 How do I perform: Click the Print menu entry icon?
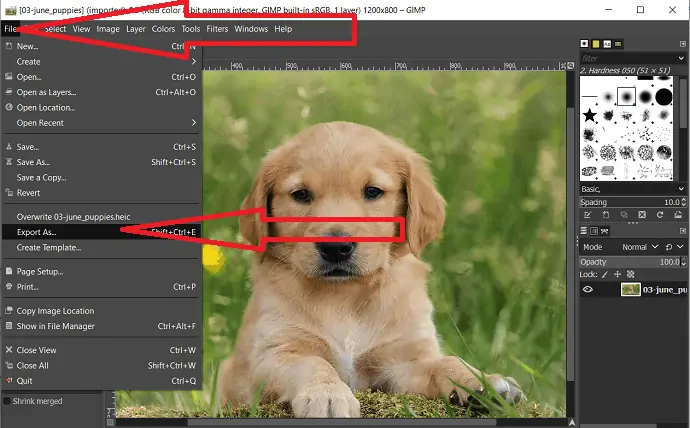point(8,287)
